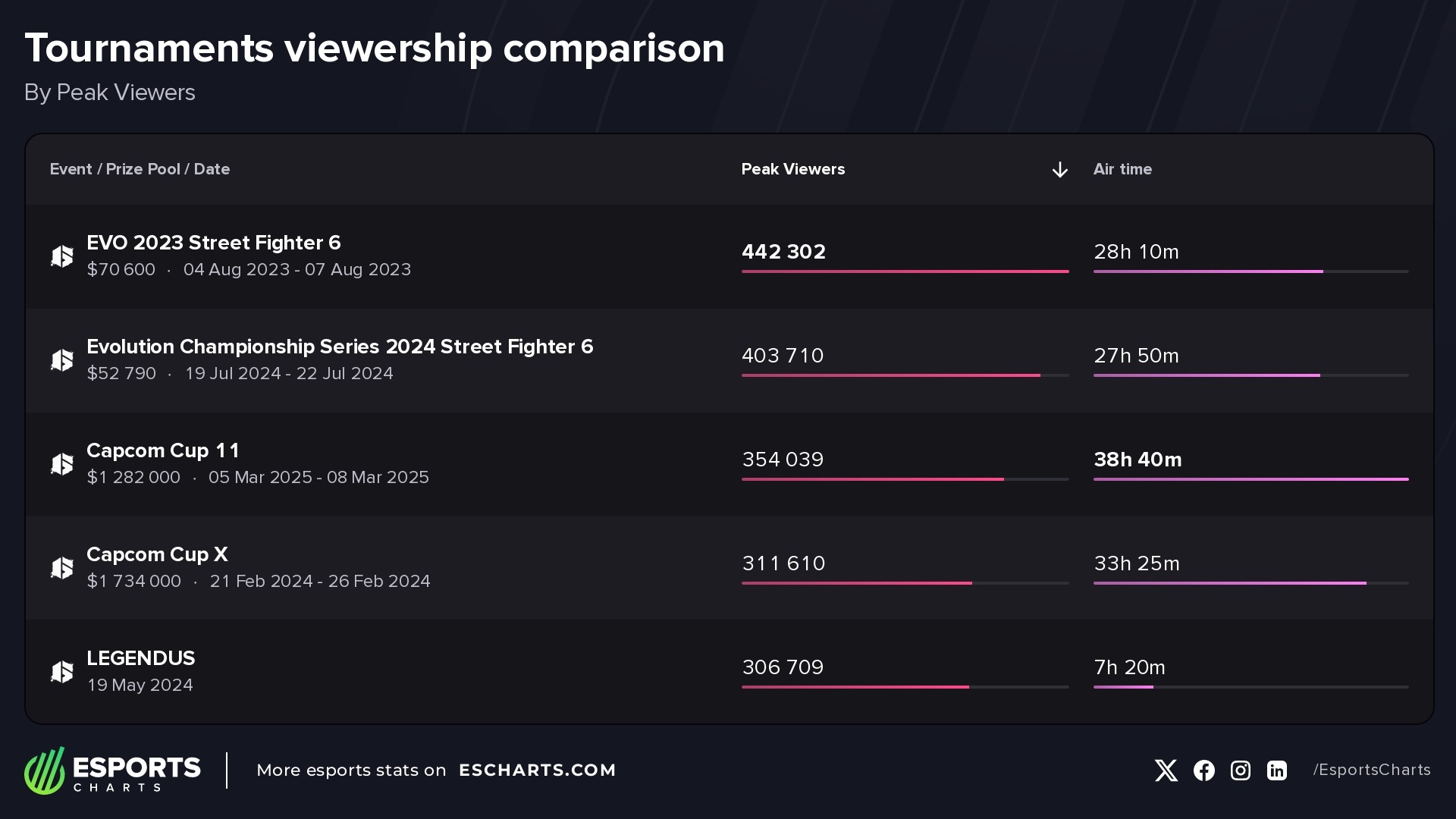The image size is (1456, 819).
Task: Sort by the Peak Viewers column header
Action: 792,169
